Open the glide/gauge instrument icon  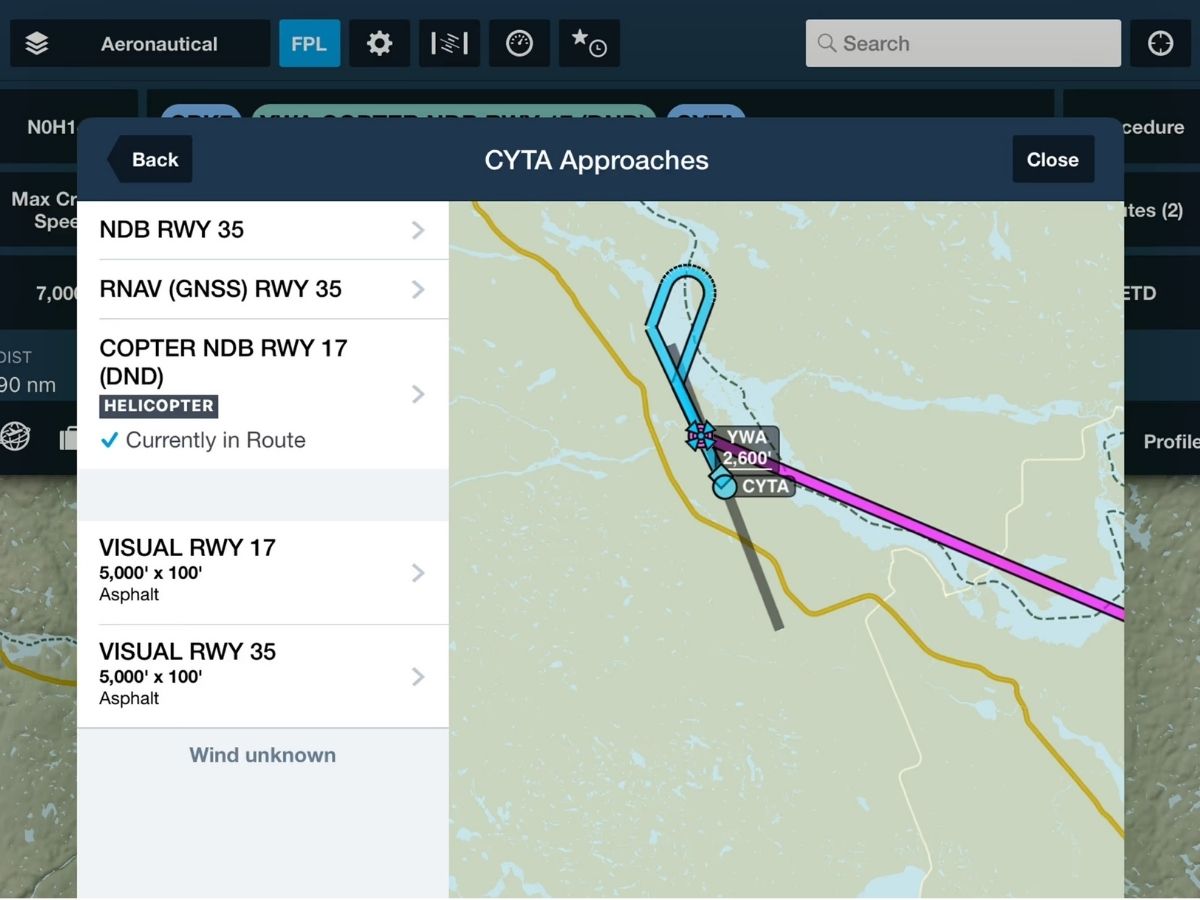pos(519,44)
